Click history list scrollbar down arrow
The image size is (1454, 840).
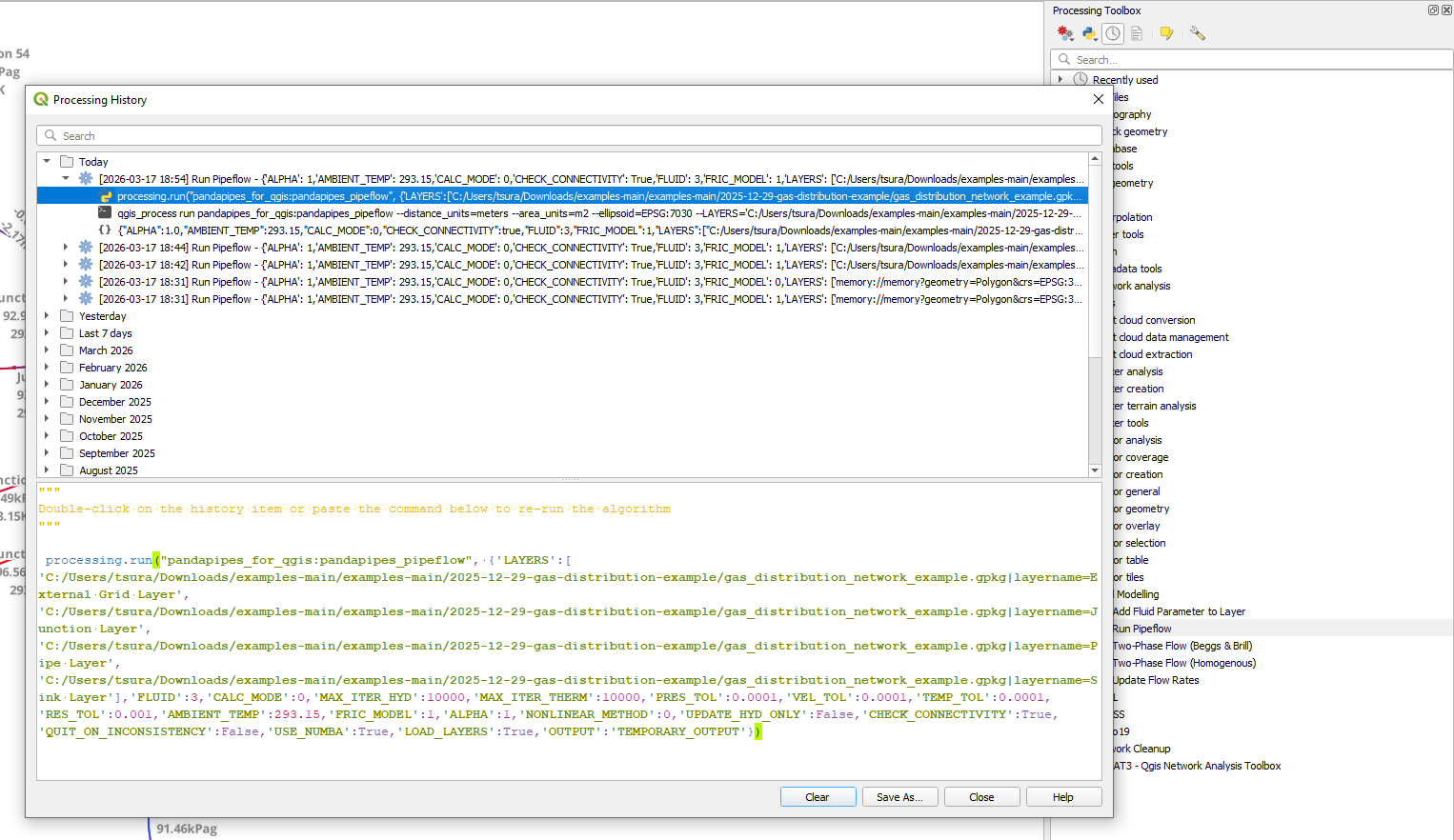(x=1095, y=470)
